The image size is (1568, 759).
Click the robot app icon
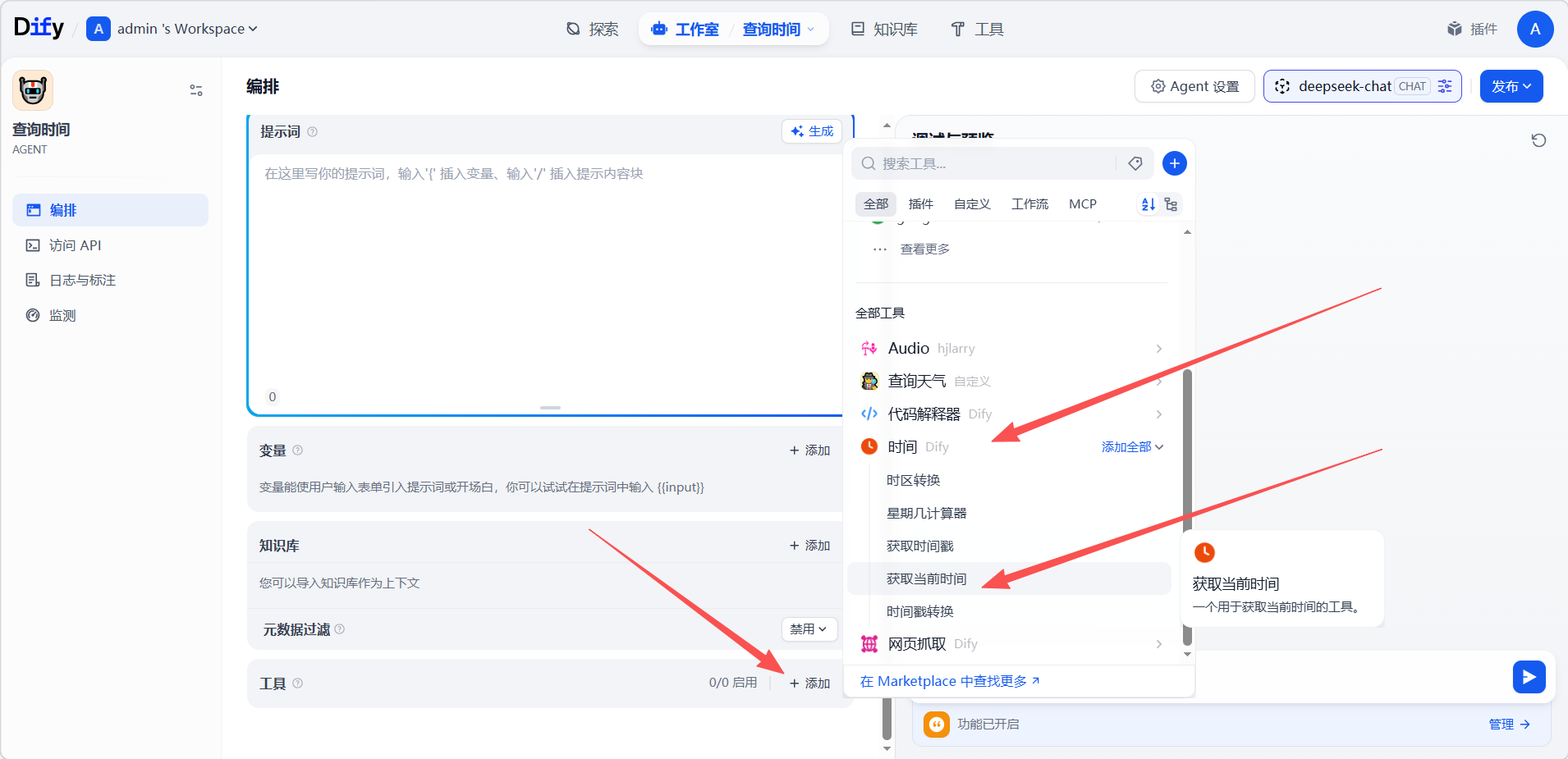pyautogui.click(x=33, y=90)
